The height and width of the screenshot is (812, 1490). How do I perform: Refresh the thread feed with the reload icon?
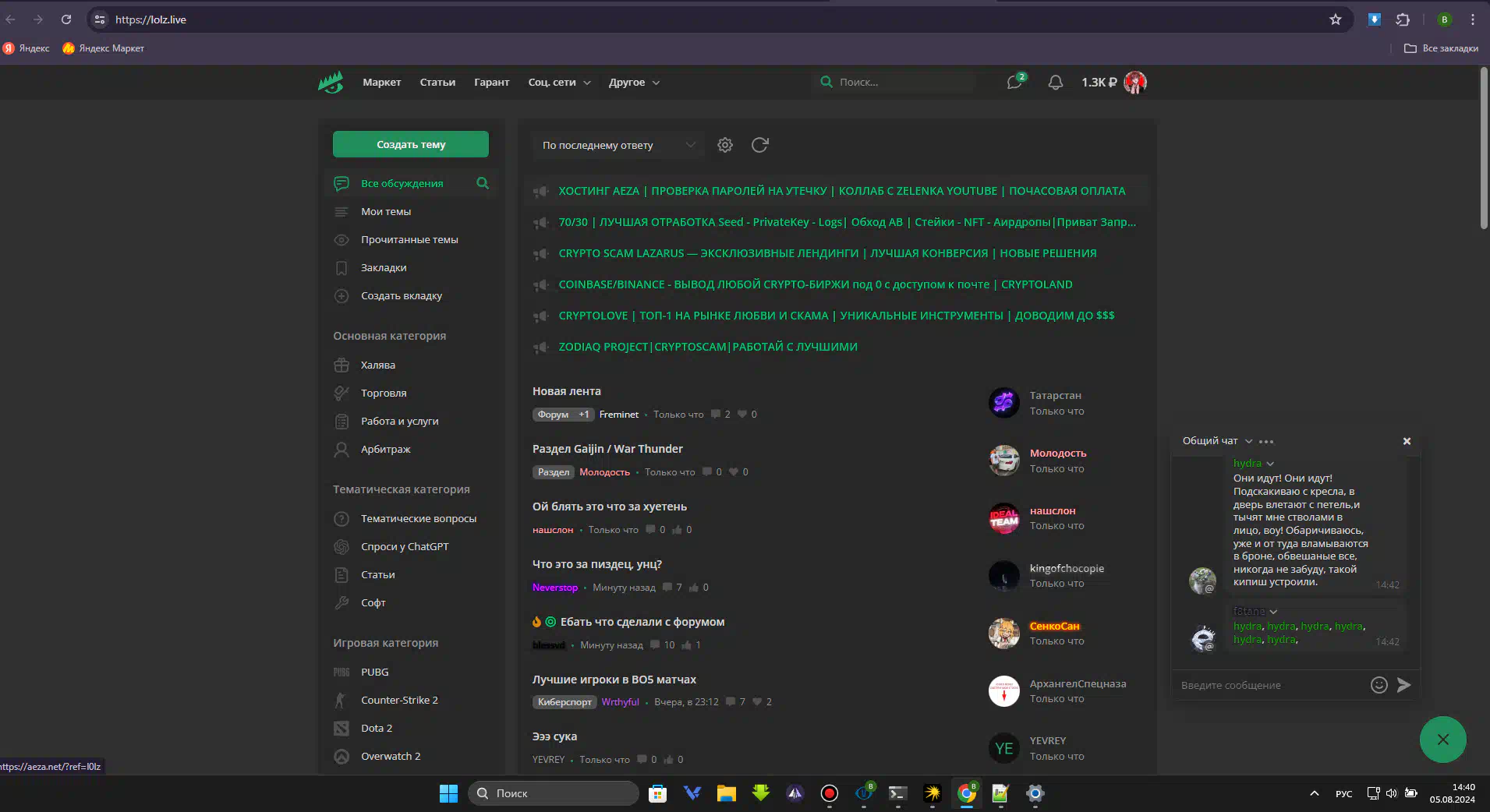coord(759,145)
